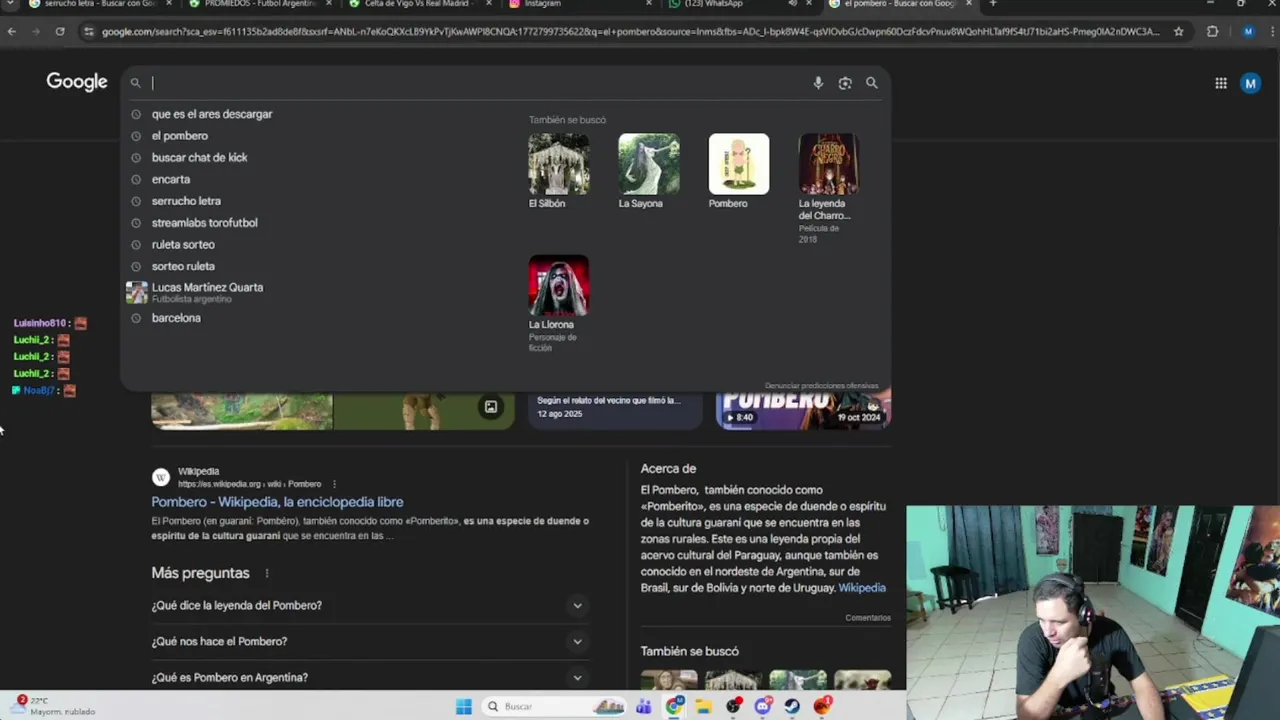Start a voice search with the microphone icon

click(x=818, y=83)
